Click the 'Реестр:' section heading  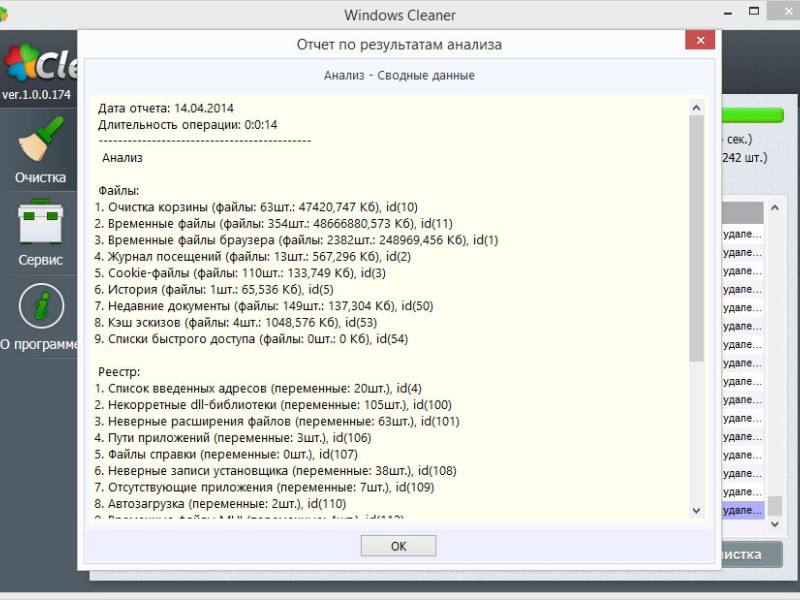point(119,372)
